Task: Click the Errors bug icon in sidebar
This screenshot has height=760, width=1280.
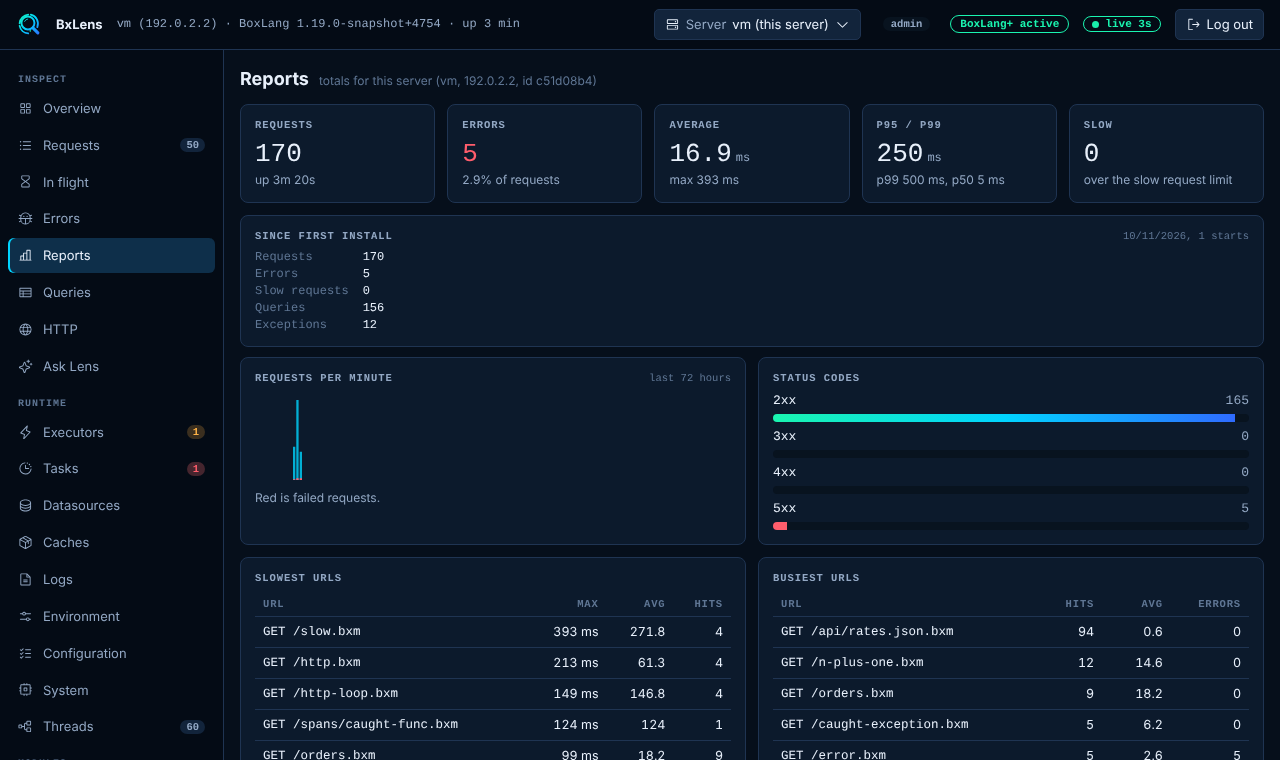Action: tap(25, 218)
